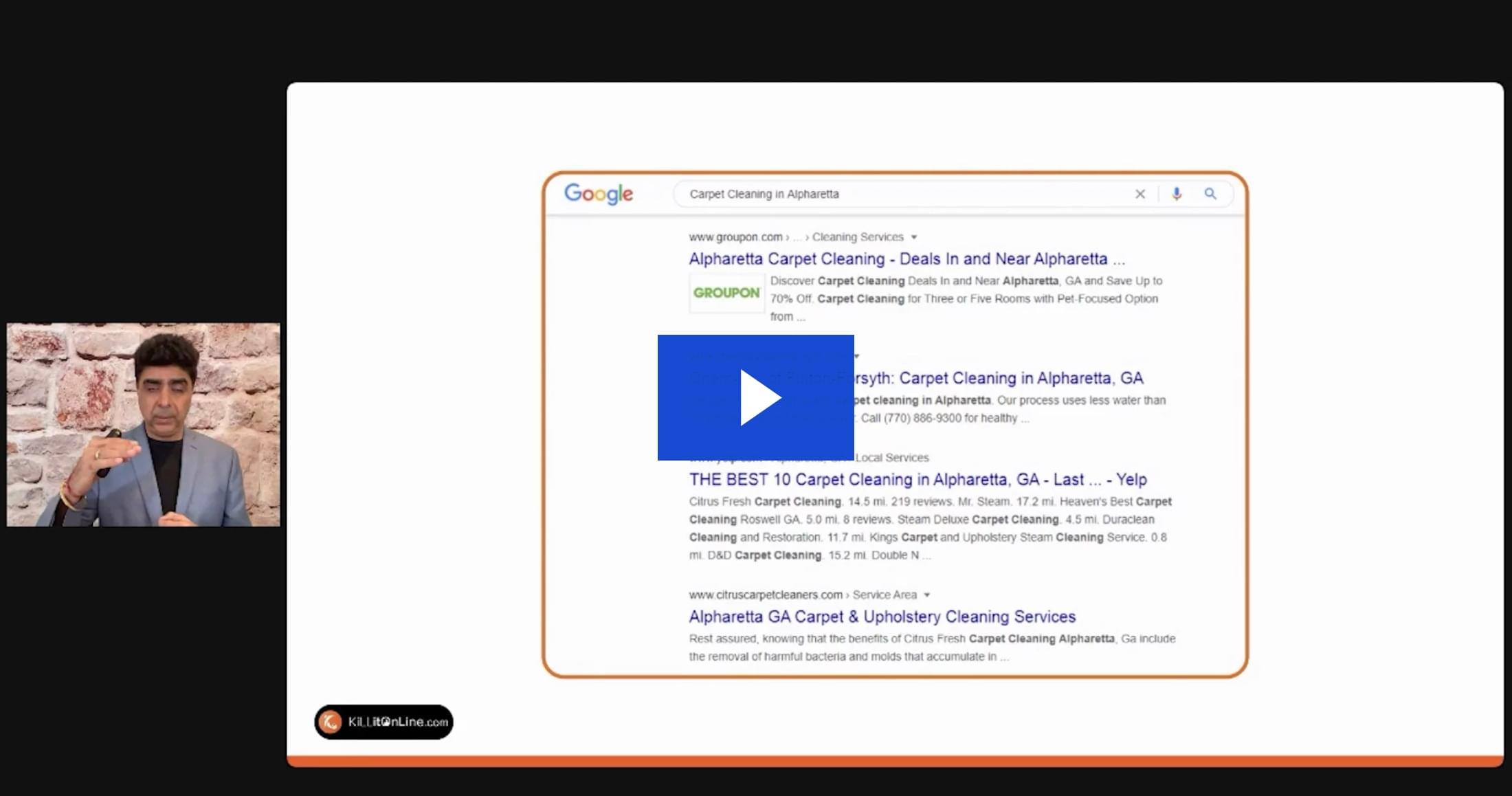Open Alpharetta GA Carpet & Upholstery Cleaning Services link
Viewport: 1512px width, 796px height.
pyautogui.click(x=882, y=617)
